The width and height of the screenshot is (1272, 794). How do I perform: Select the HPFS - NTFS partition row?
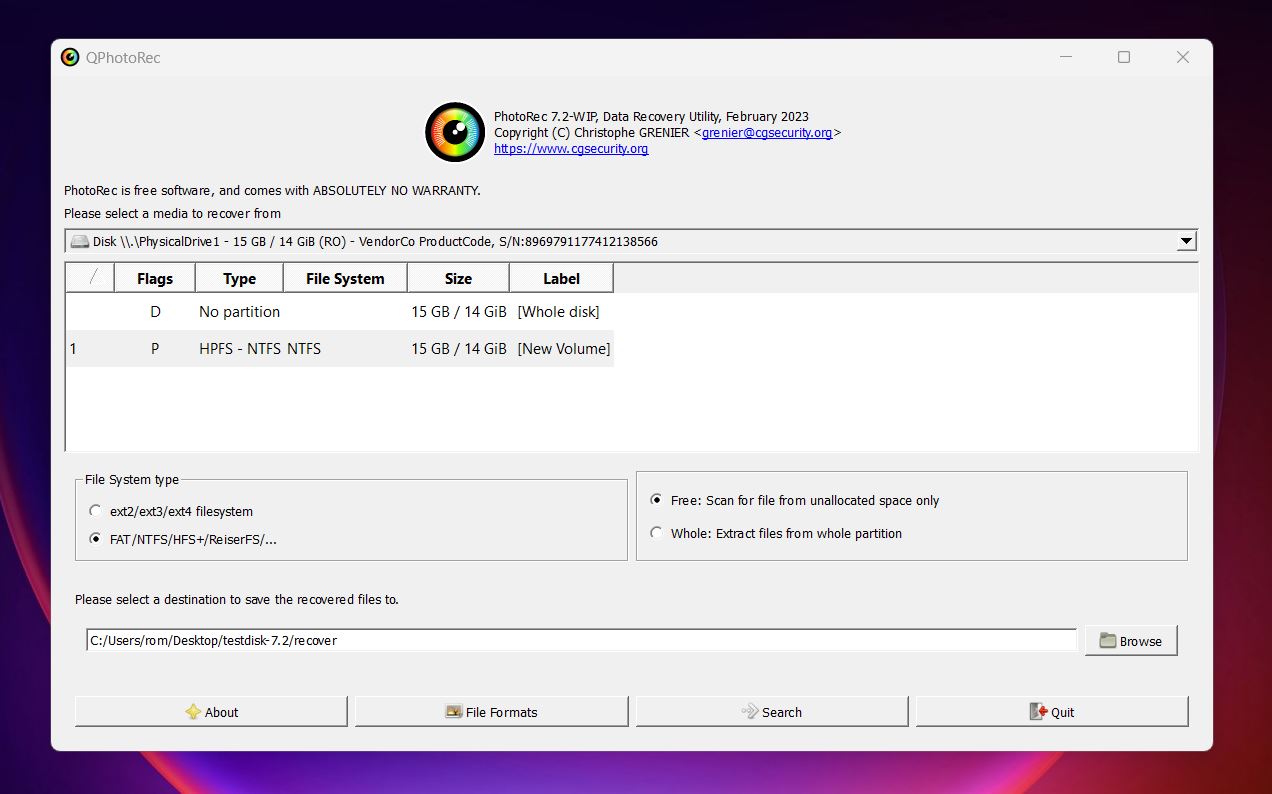(x=340, y=349)
